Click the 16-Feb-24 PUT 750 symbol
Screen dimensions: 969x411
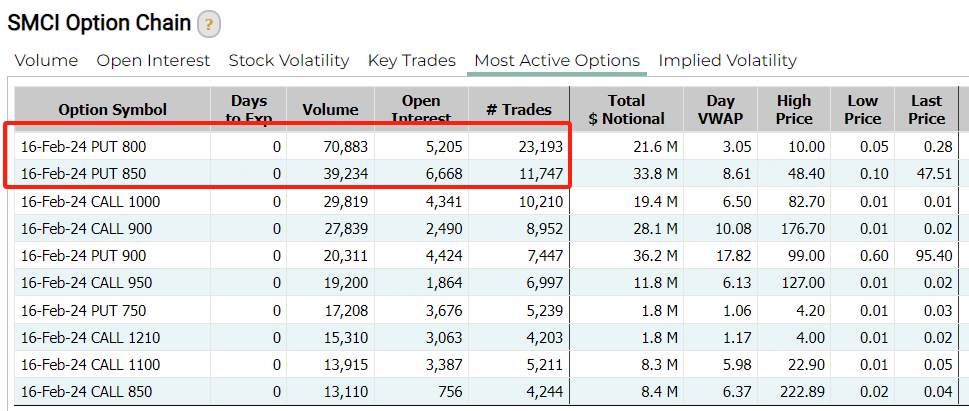[x=82, y=310]
